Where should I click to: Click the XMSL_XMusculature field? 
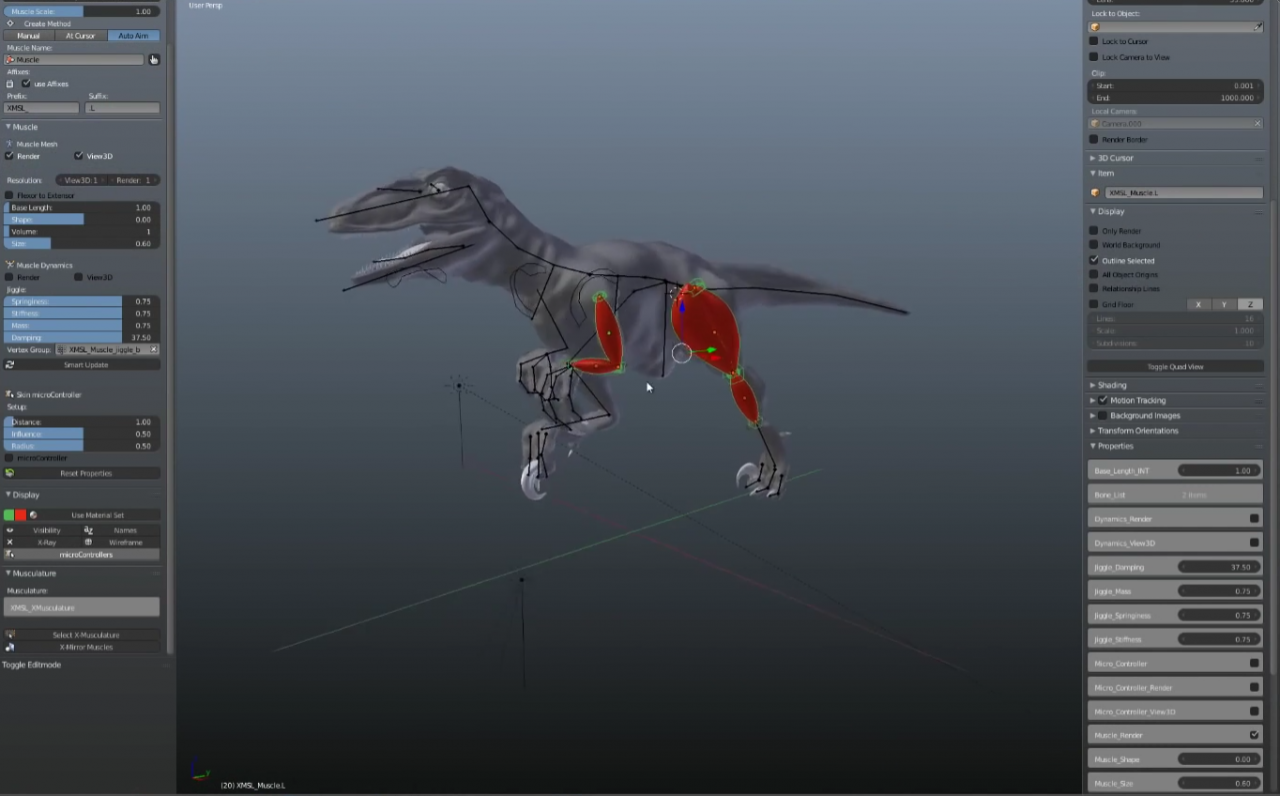82,607
